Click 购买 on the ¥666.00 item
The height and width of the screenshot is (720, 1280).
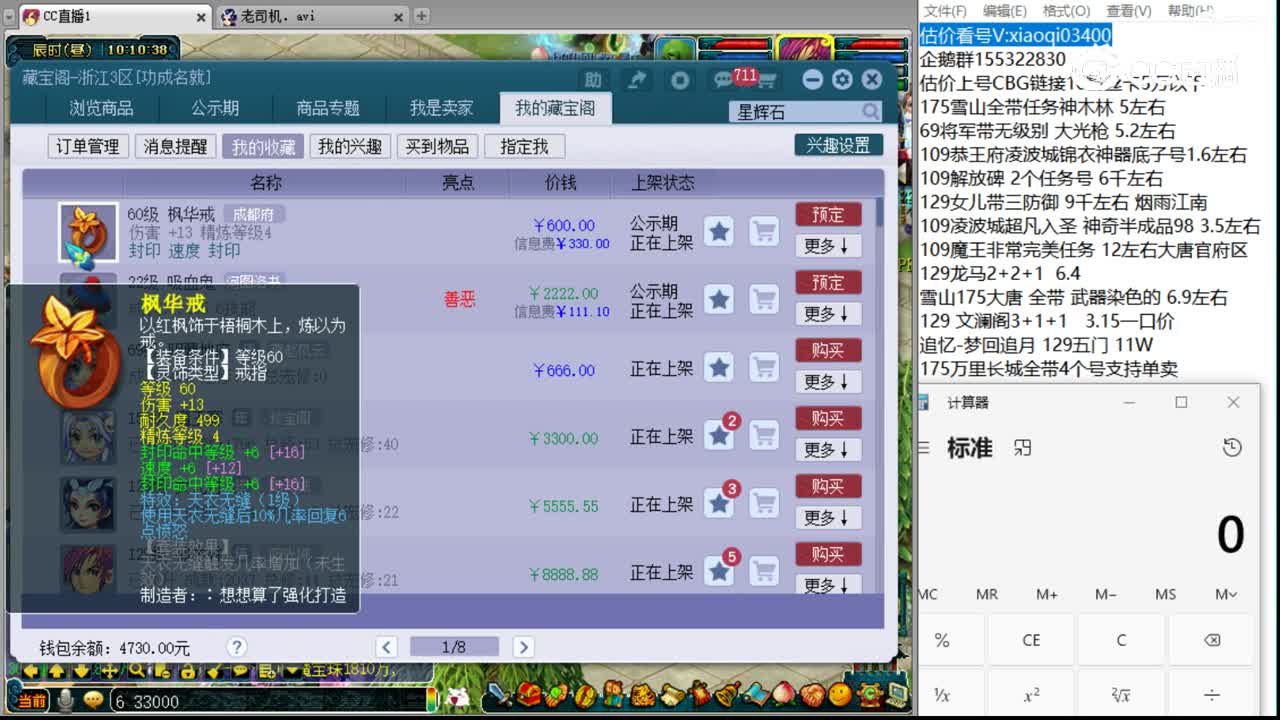[828, 350]
